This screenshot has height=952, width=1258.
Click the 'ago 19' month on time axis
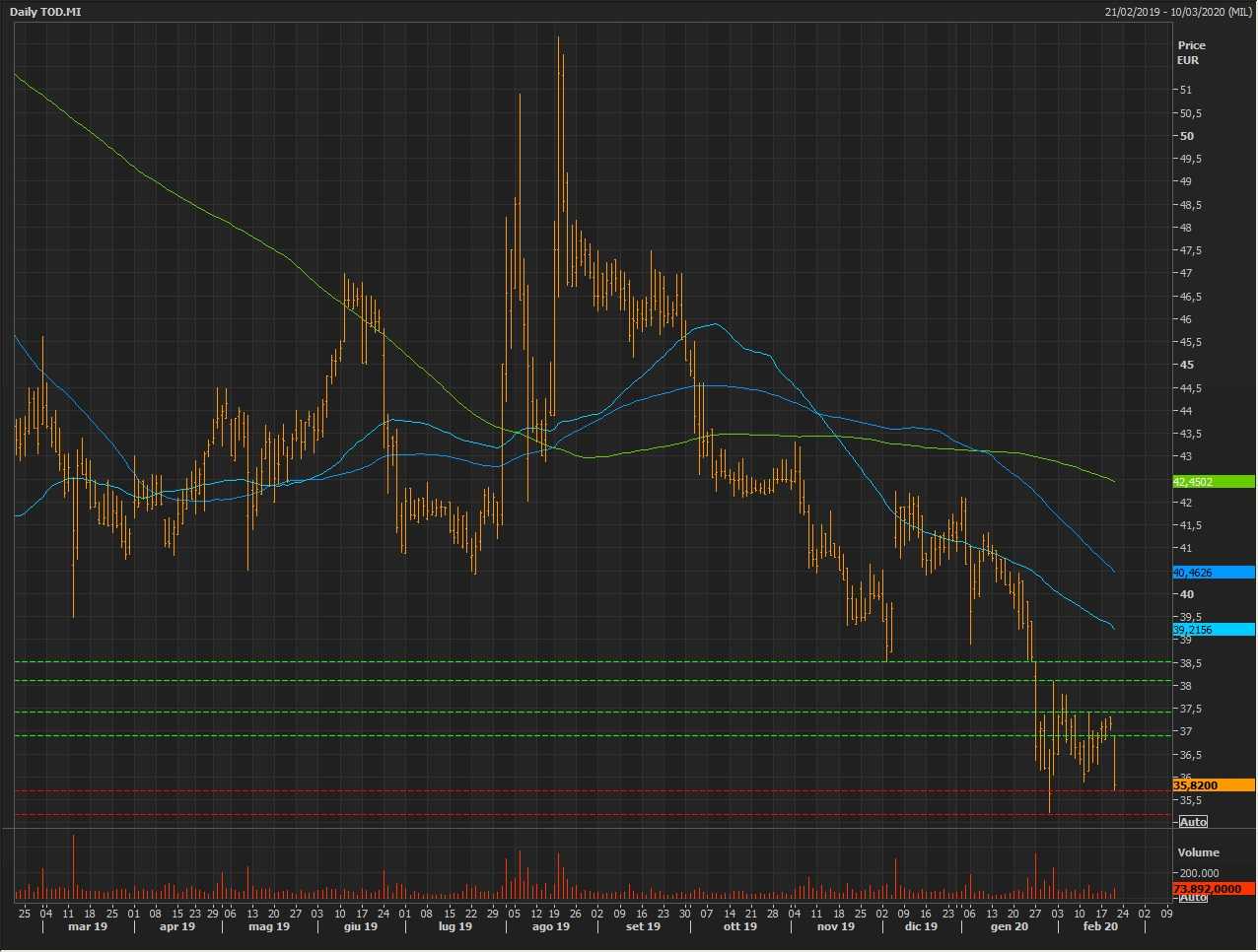[550, 927]
